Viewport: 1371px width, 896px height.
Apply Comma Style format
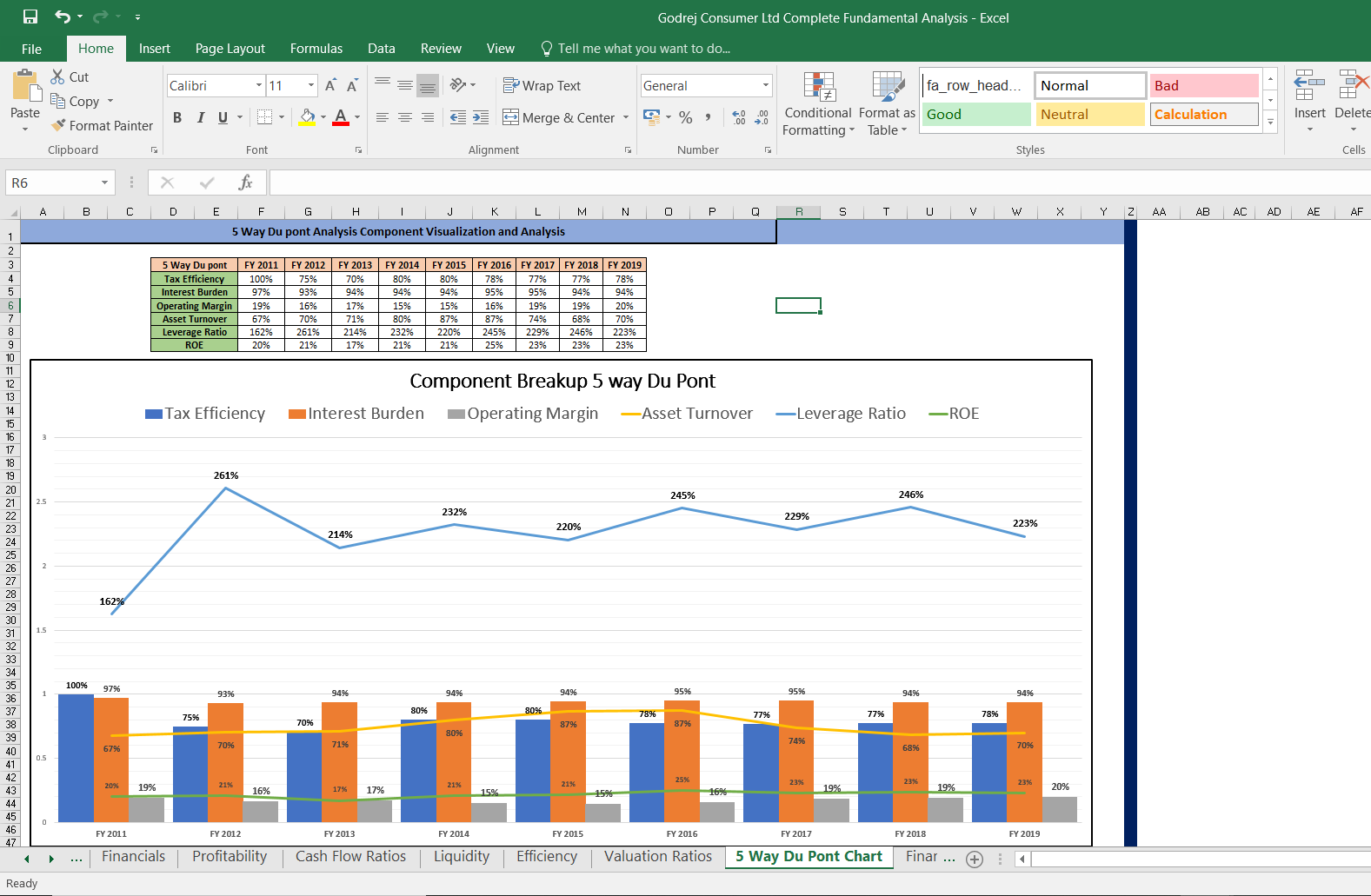point(709,117)
